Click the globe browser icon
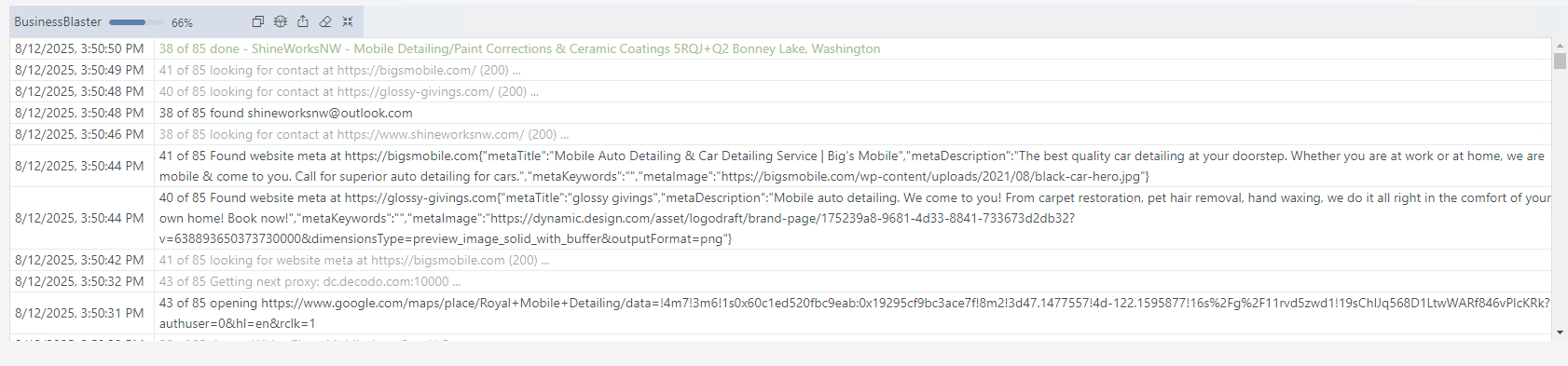Image resolution: width=1568 pixels, height=366 pixels. point(281,21)
